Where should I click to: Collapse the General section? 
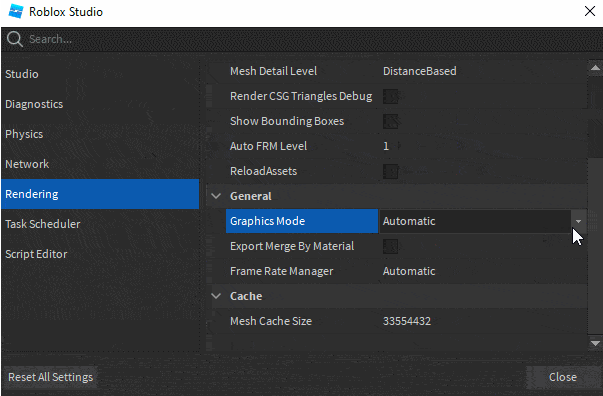(216, 196)
